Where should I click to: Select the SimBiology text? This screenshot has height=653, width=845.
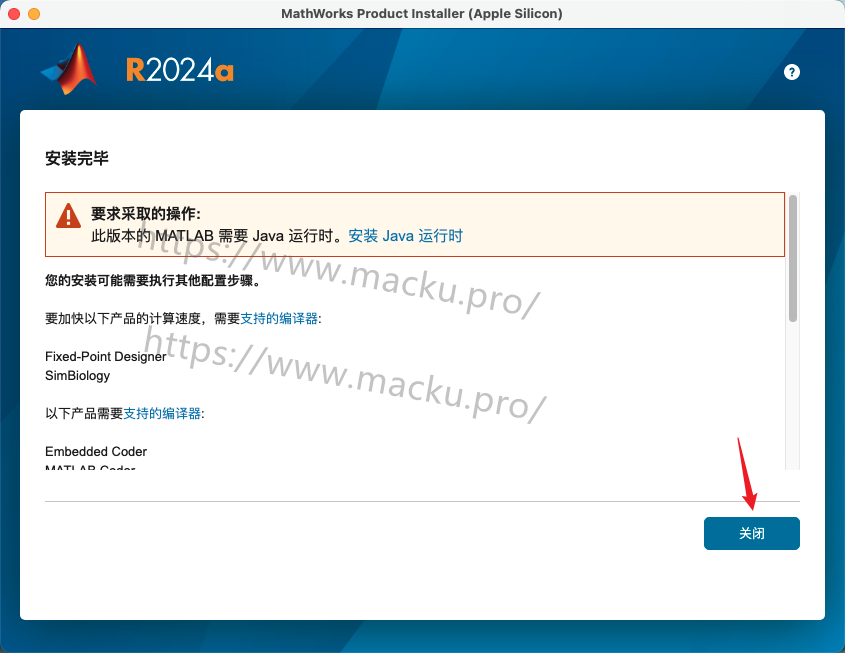(x=78, y=376)
